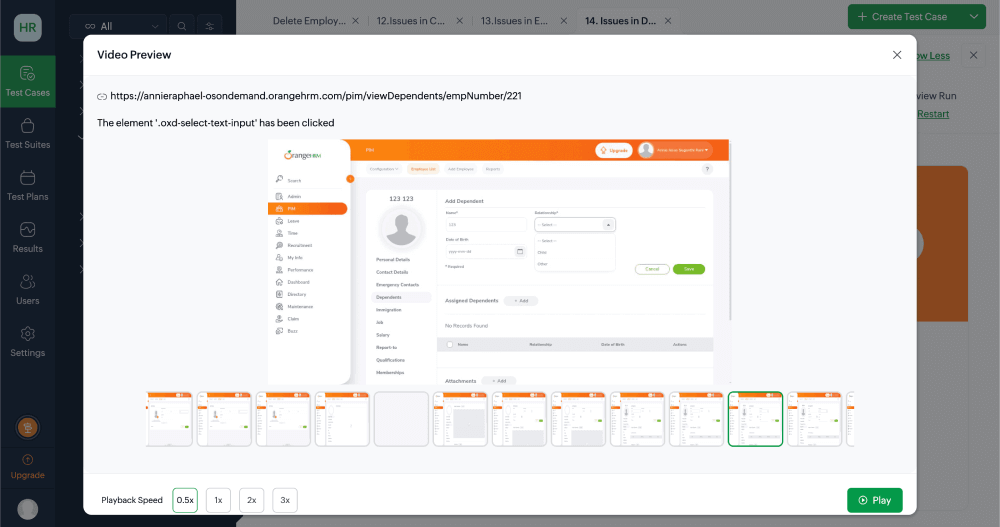Switch to 'Delete Employ...' tab
Viewport: 1000px width, 527px height.
(x=309, y=21)
